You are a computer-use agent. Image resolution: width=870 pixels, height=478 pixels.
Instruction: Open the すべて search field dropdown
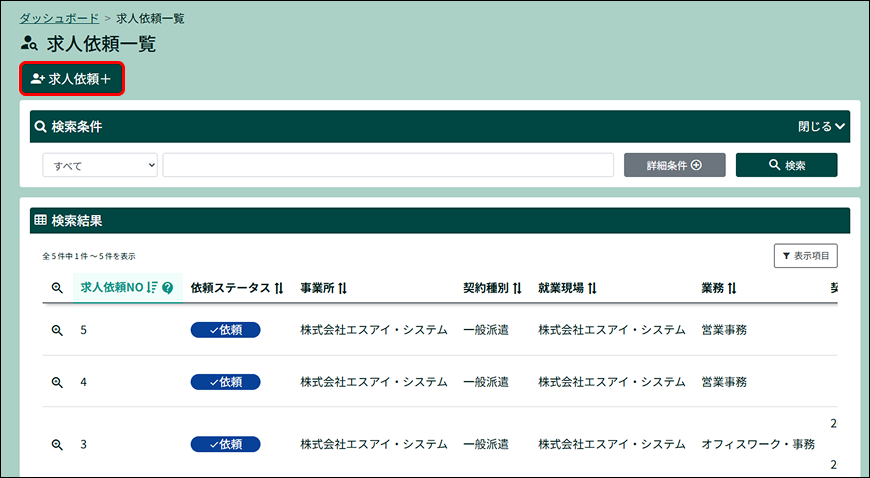[x=100, y=165]
